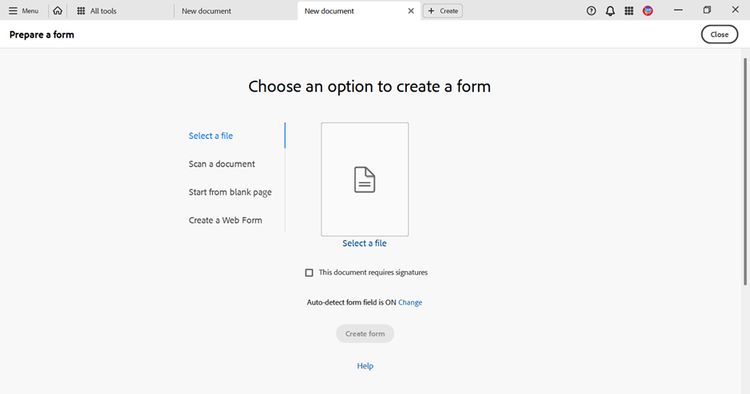This screenshot has height=394, width=750.
Task: Click the vertical scrollbar
Action: [x=745, y=172]
